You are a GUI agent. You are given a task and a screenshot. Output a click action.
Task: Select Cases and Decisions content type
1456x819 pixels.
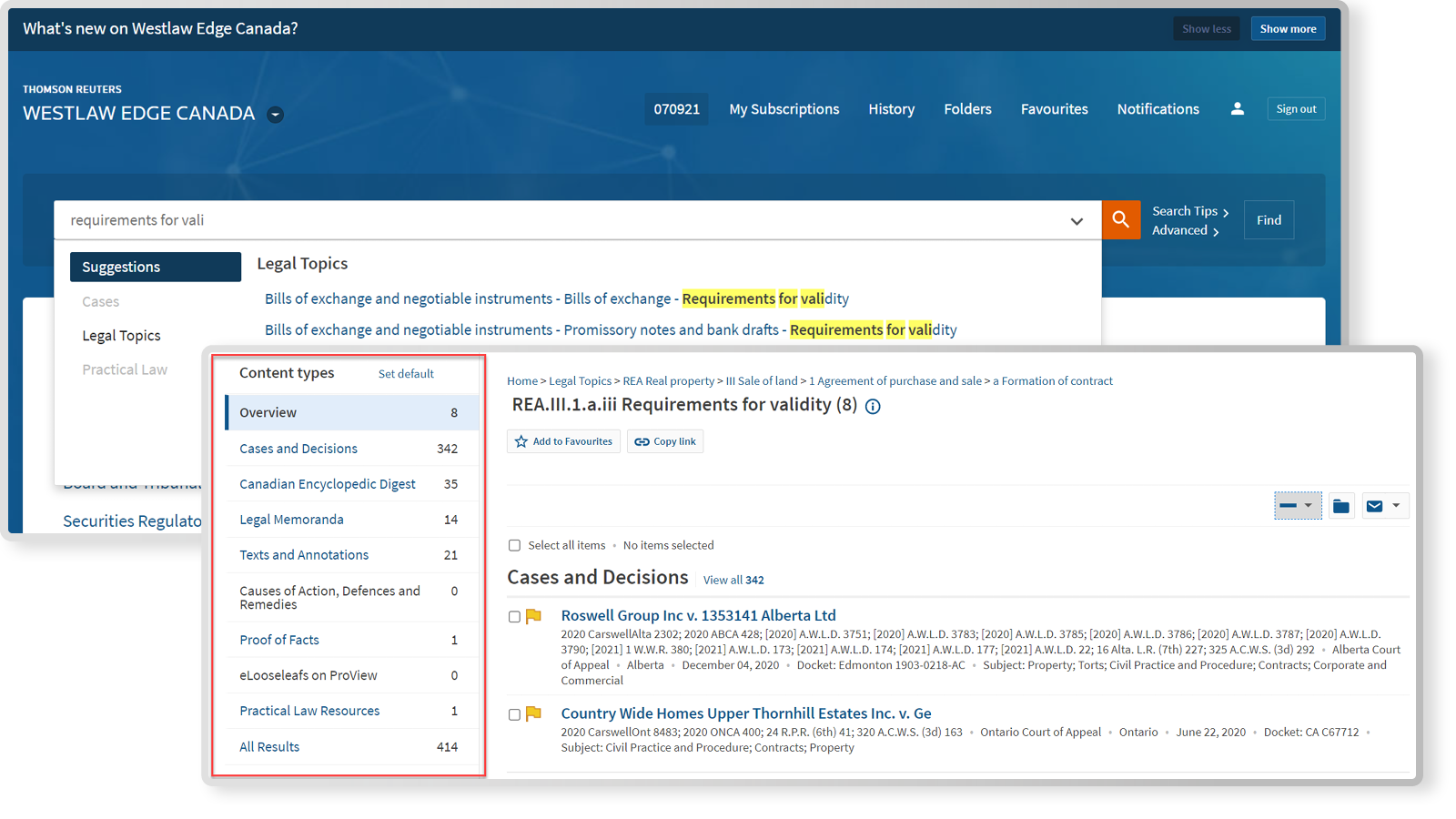352,449
